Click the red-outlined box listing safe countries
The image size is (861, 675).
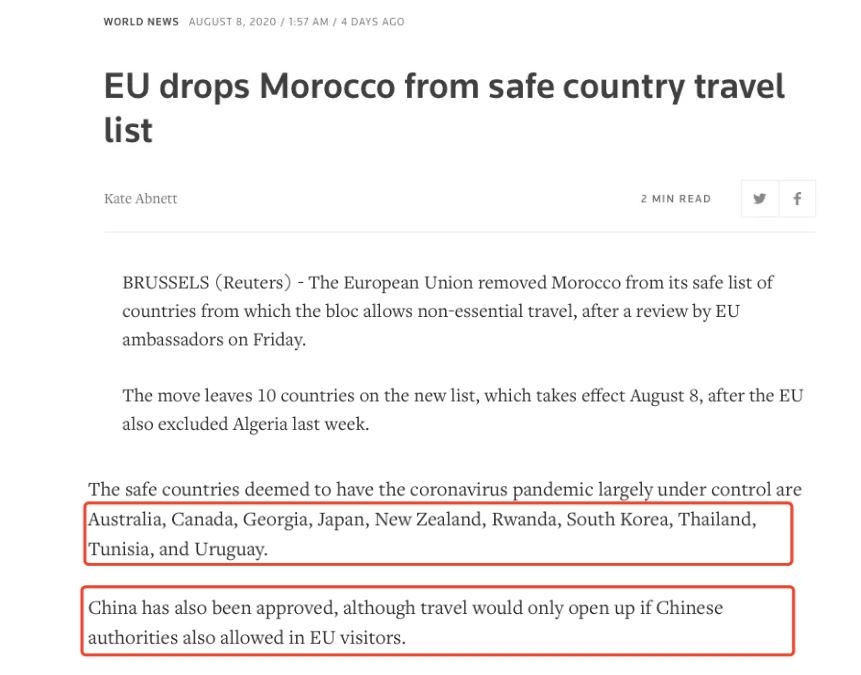click(438, 533)
